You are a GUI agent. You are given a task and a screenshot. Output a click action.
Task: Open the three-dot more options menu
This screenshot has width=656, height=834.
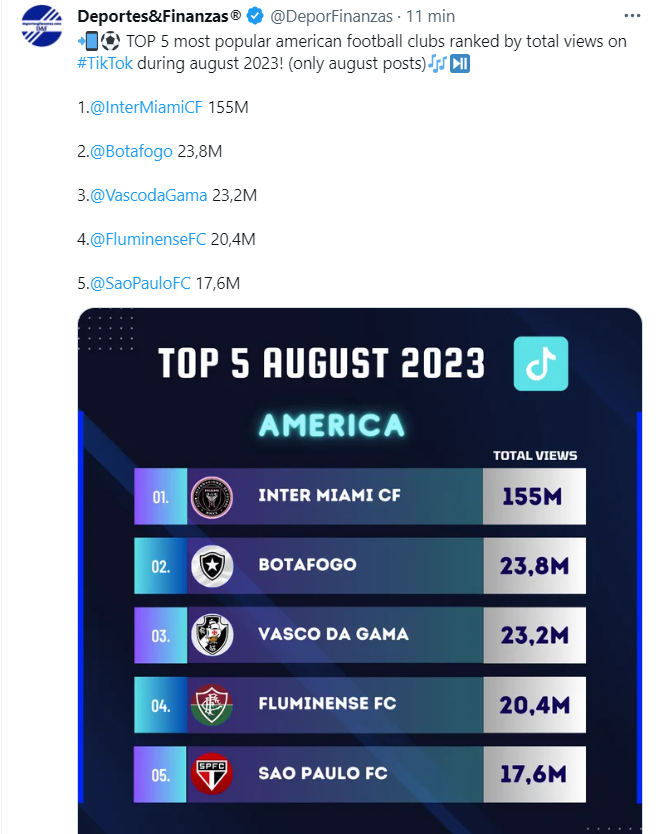632,16
